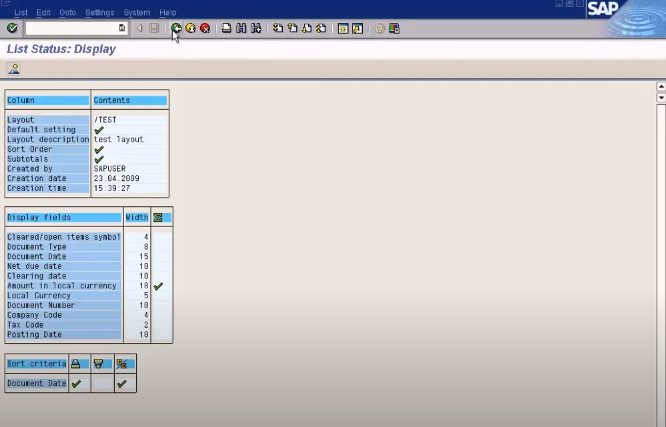The height and width of the screenshot is (427, 666).
Task: Click the user icon below List Status title
Action: click(14, 69)
